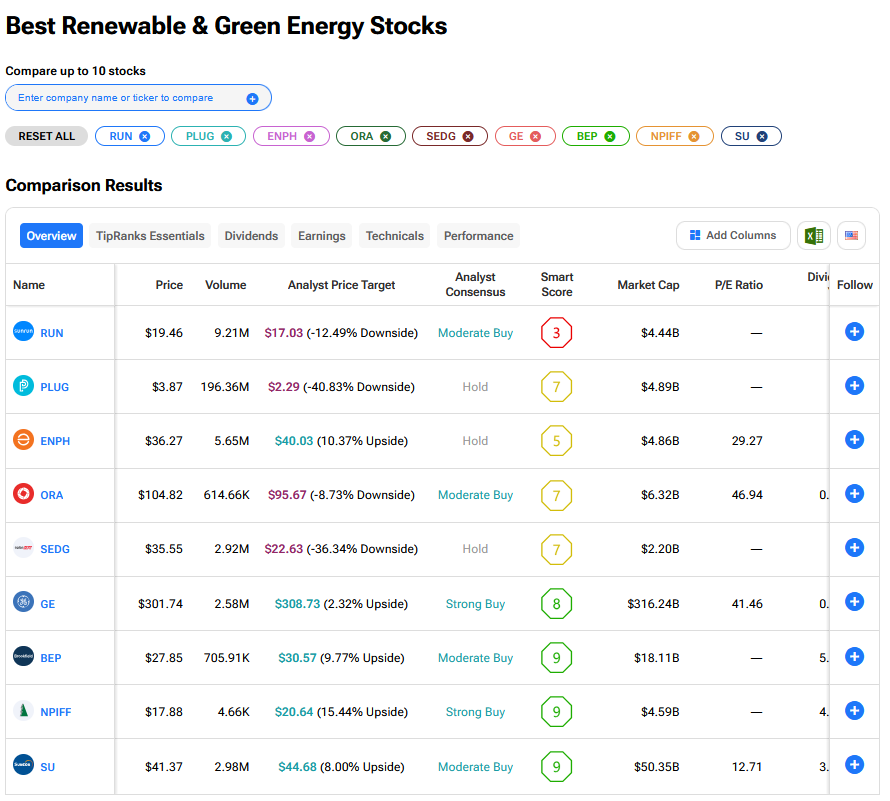This screenshot has width=890, height=801.
Task: Click the Excel export icon
Action: [x=814, y=236]
